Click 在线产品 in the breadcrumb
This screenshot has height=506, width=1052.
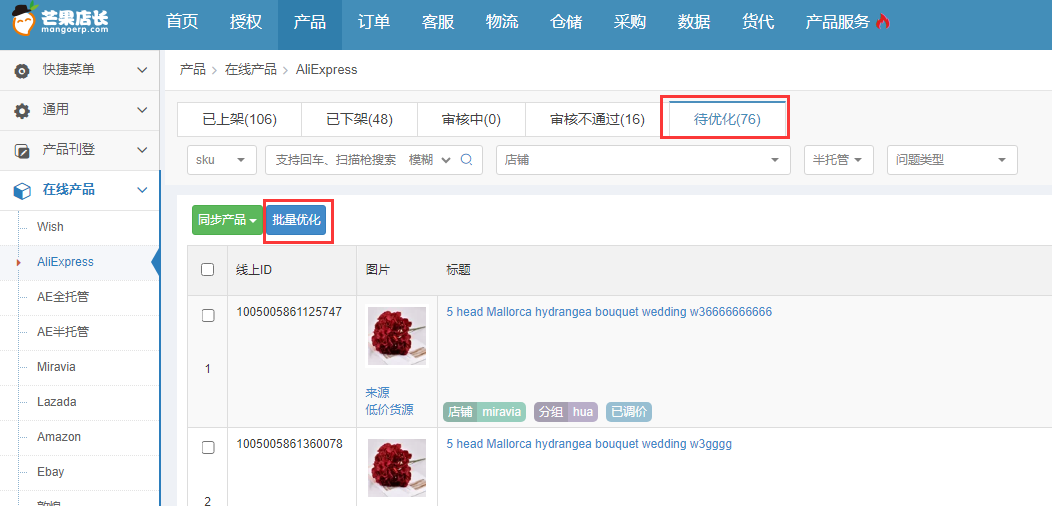(x=251, y=69)
